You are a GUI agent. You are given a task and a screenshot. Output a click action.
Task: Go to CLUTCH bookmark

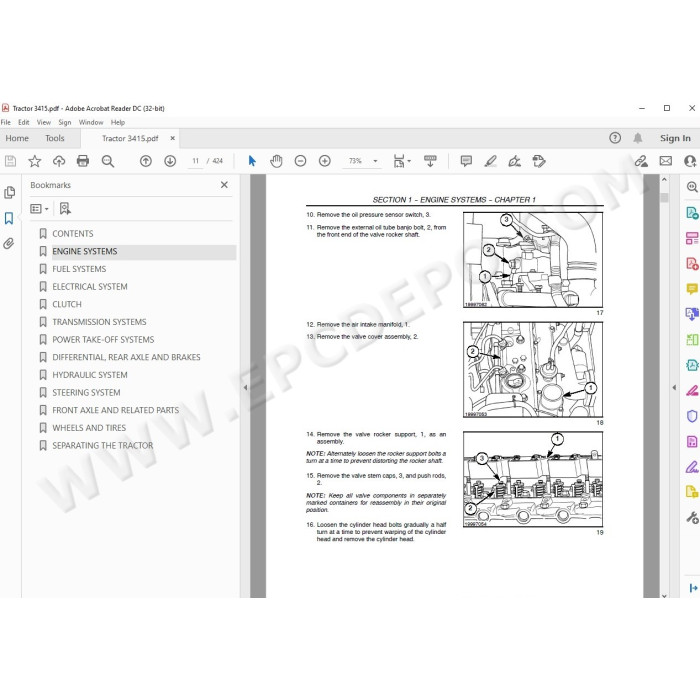(67, 304)
